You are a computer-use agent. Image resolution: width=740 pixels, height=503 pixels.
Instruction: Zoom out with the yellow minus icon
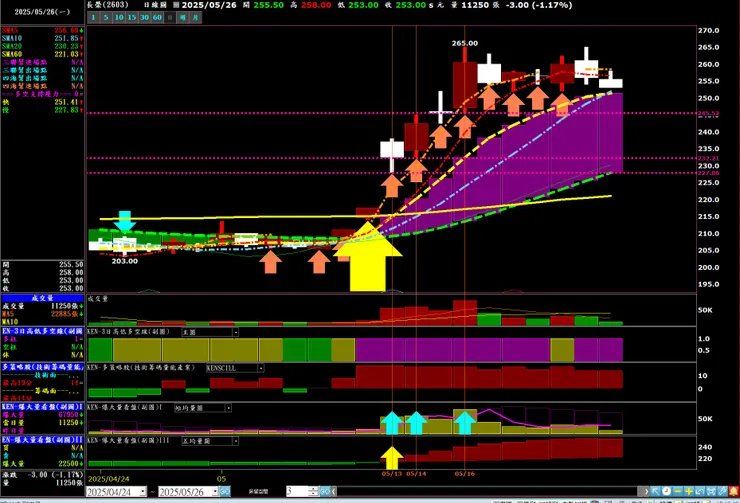click(x=677, y=491)
